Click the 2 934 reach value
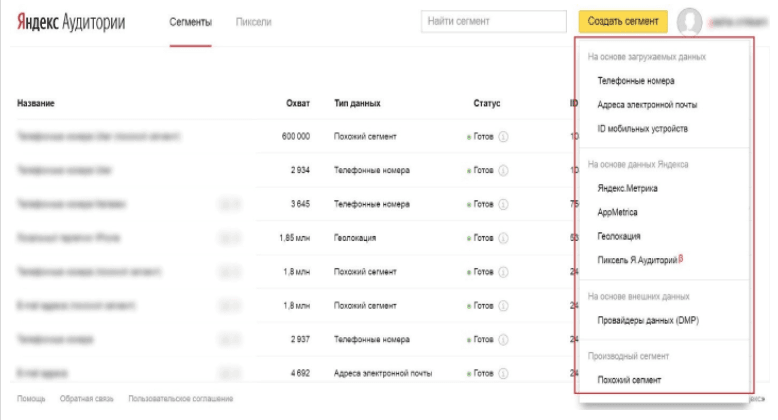This screenshot has height=420, width=778. point(300,170)
